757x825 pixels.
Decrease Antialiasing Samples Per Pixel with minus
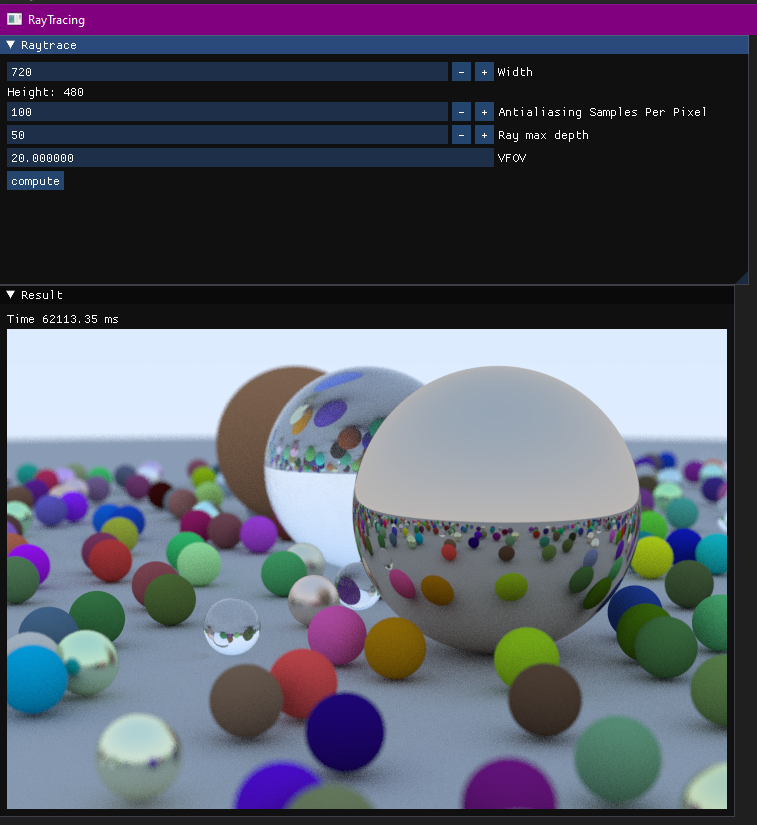[x=461, y=112]
